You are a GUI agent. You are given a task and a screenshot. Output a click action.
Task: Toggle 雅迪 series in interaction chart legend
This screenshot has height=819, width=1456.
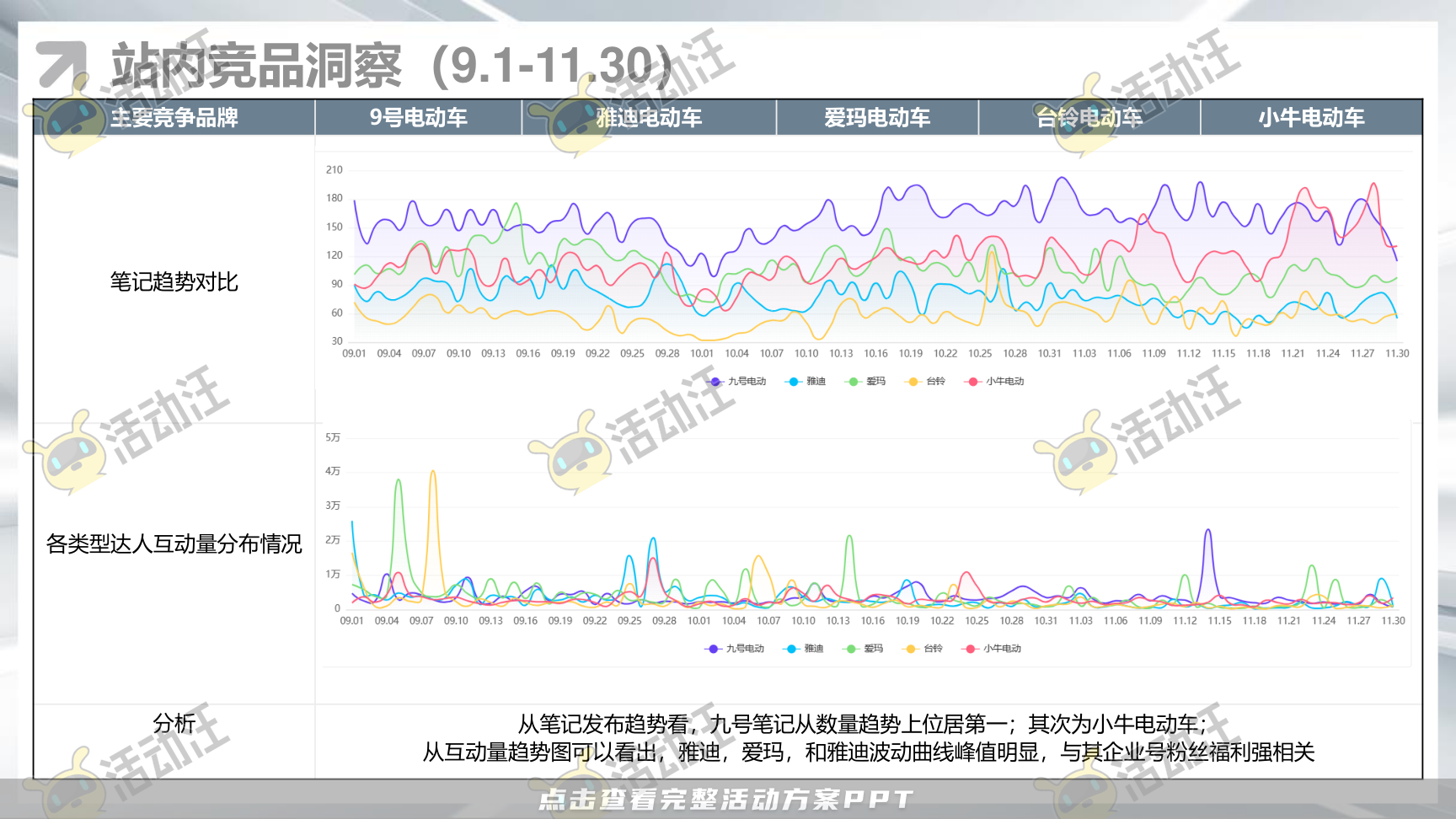tap(804, 649)
